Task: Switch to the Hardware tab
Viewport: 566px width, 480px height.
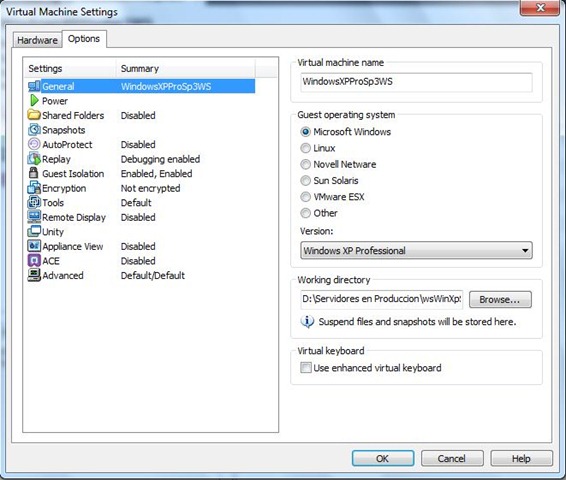Action: coord(37,40)
